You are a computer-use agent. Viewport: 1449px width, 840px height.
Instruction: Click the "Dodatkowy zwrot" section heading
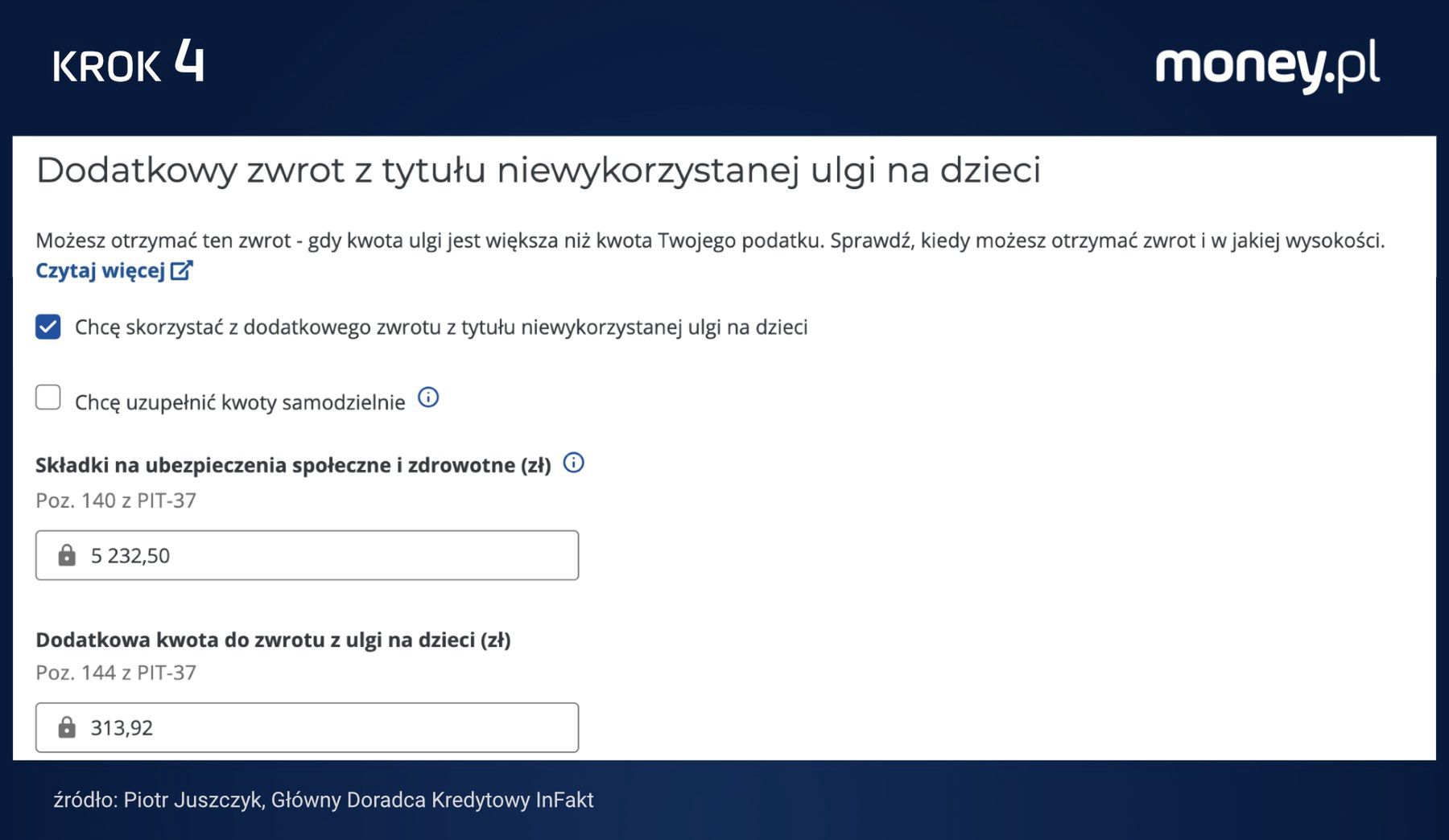click(x=539, y=169)
